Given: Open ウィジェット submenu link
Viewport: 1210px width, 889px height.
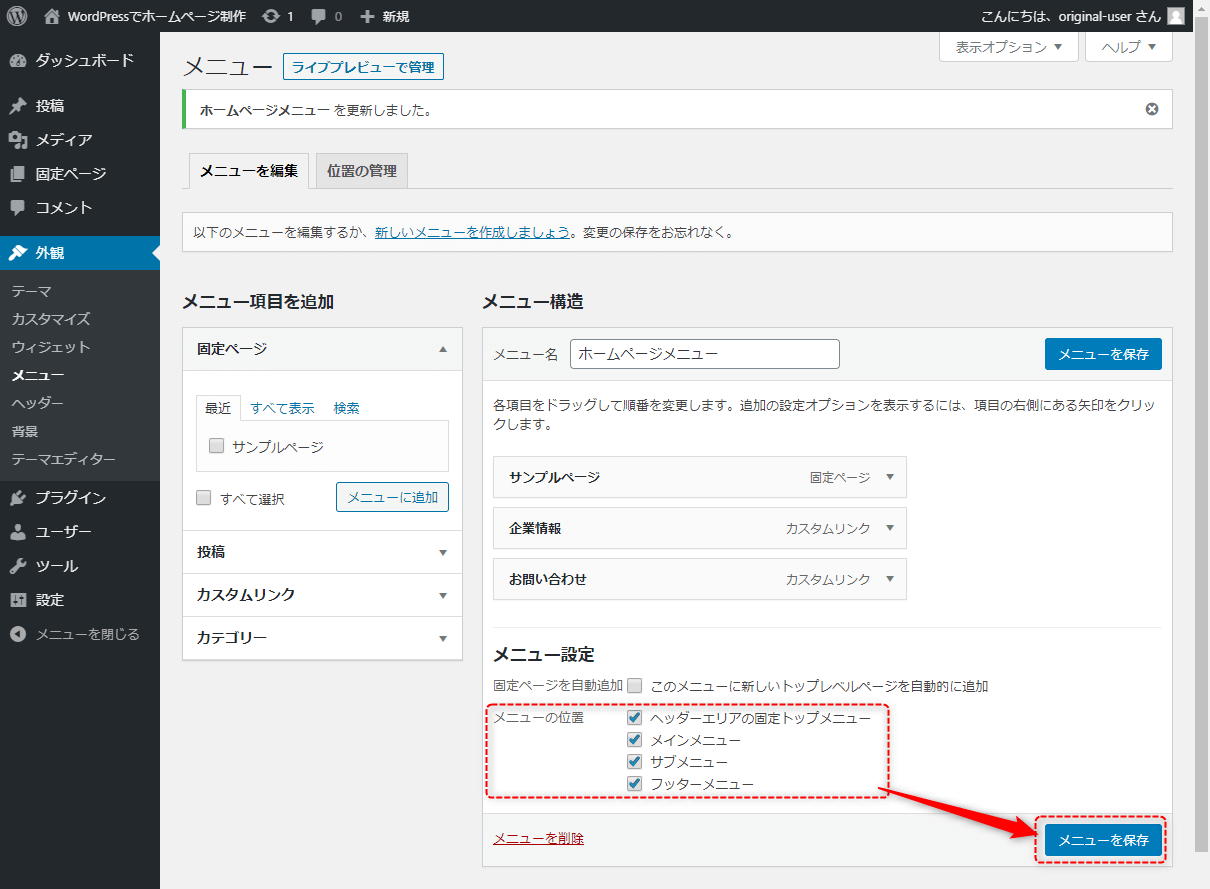Looking at the screenshot, I should click(51, 347).
